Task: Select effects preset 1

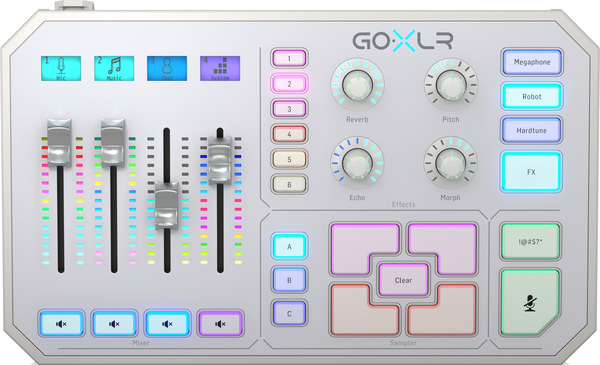Action: tap(289, 59)
